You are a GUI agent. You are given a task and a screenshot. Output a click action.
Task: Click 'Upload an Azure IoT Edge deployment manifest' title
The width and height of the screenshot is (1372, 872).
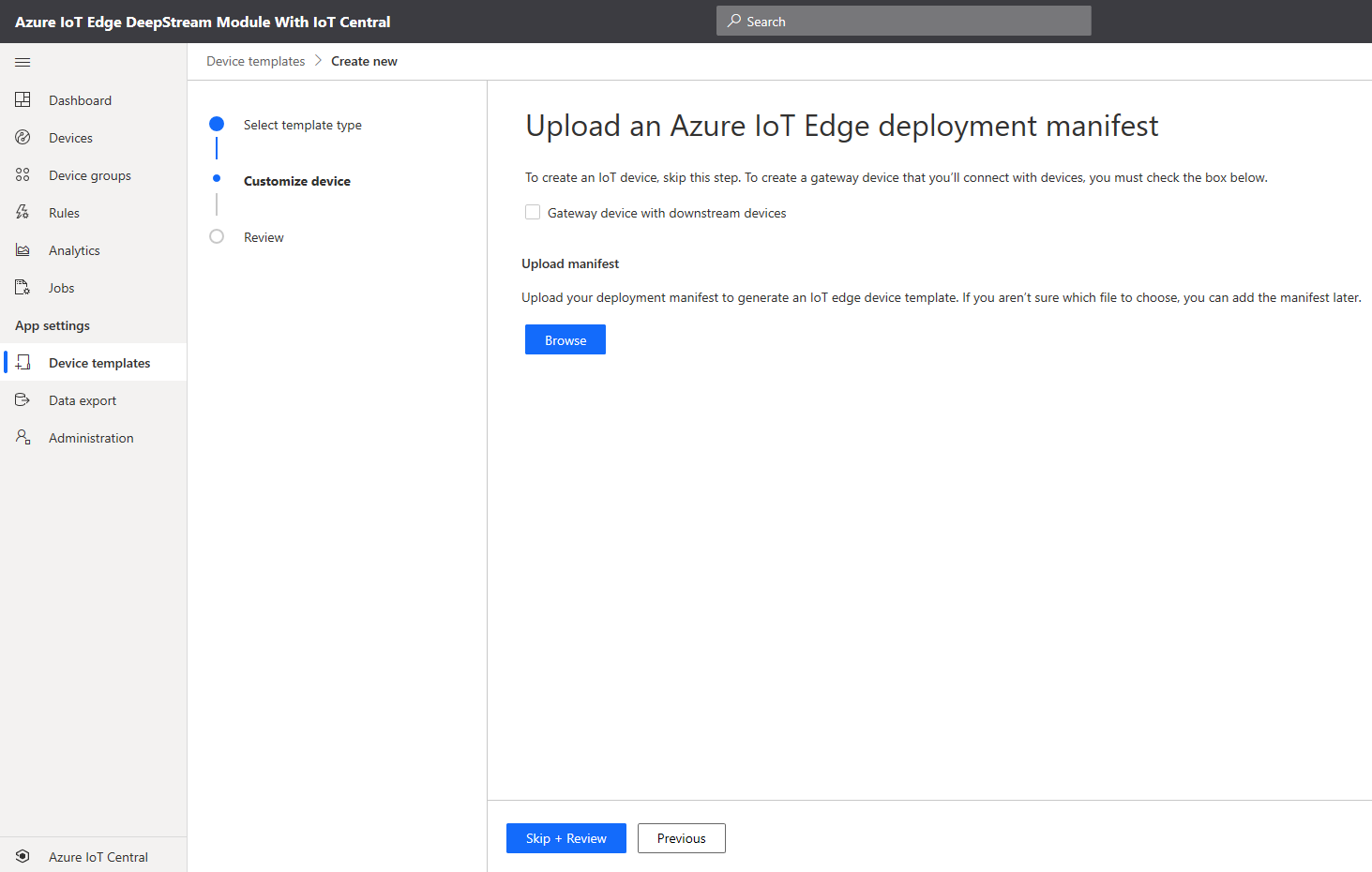point(842,126)
